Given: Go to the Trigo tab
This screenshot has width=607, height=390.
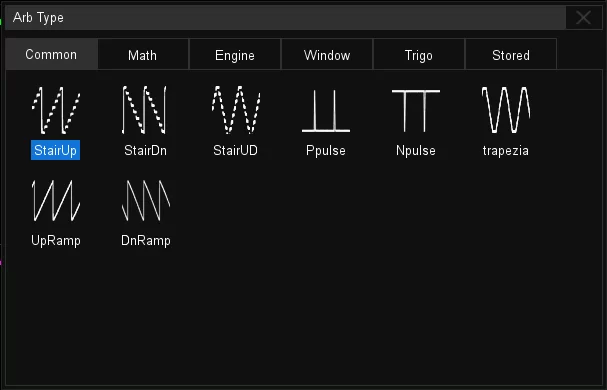Looking at the screenshot, I should [x=418, y=55].
